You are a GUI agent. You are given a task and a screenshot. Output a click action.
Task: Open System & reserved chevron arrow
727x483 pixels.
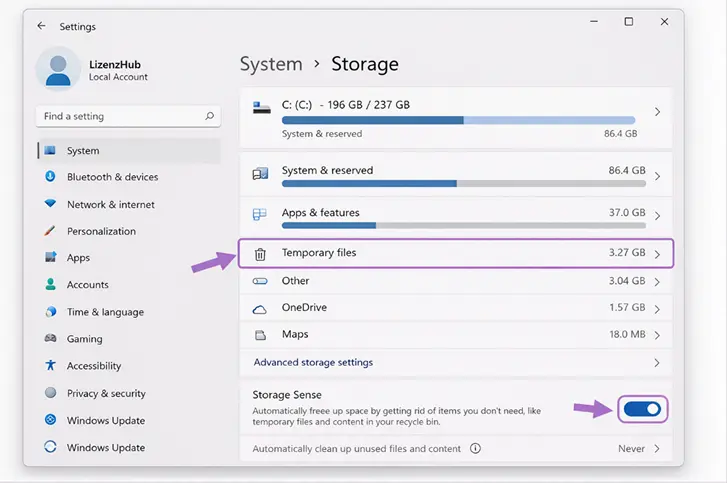pyautogui.click(x=657, y=176)
